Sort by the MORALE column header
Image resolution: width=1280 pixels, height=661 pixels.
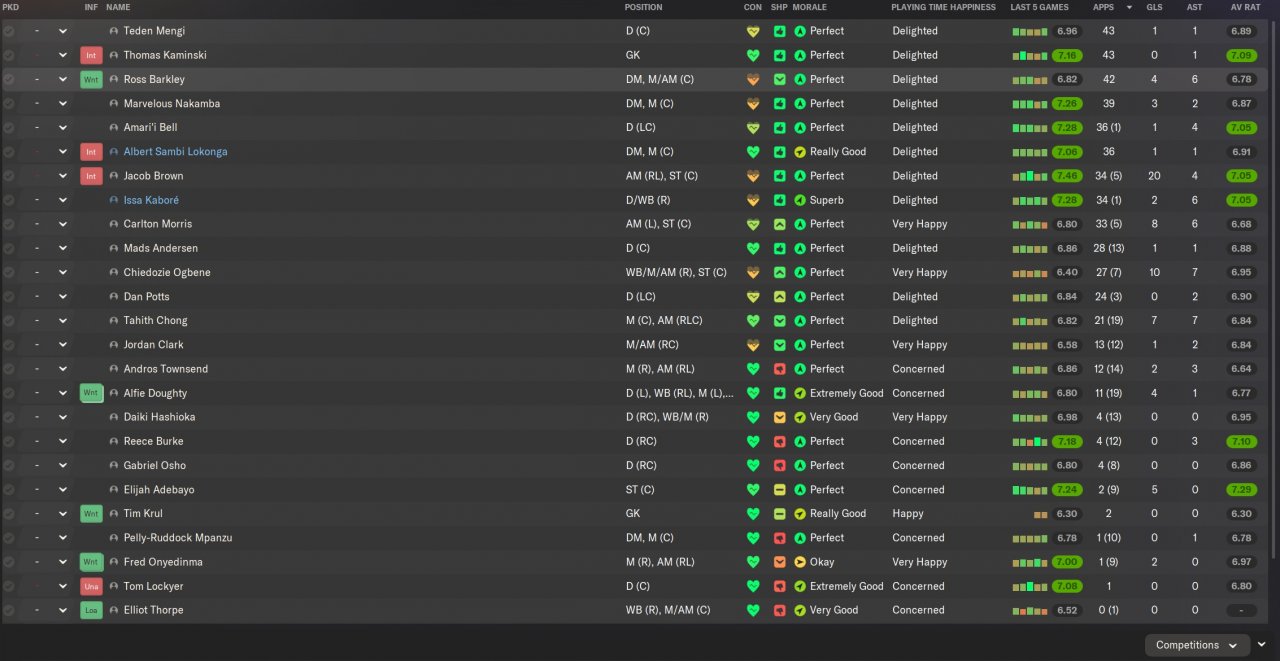[810, 7]
